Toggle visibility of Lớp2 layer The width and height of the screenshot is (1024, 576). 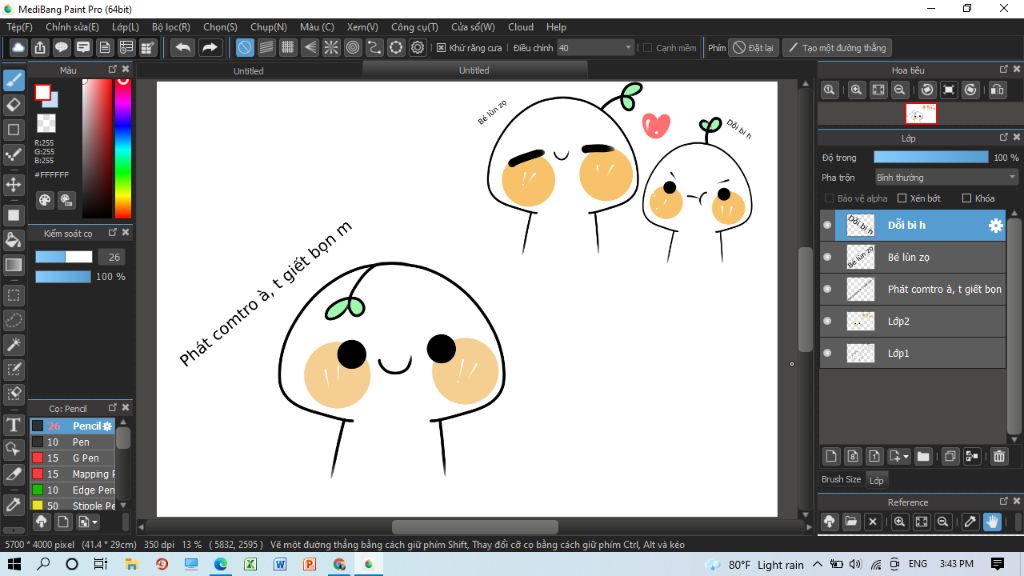tap(827, 321)
